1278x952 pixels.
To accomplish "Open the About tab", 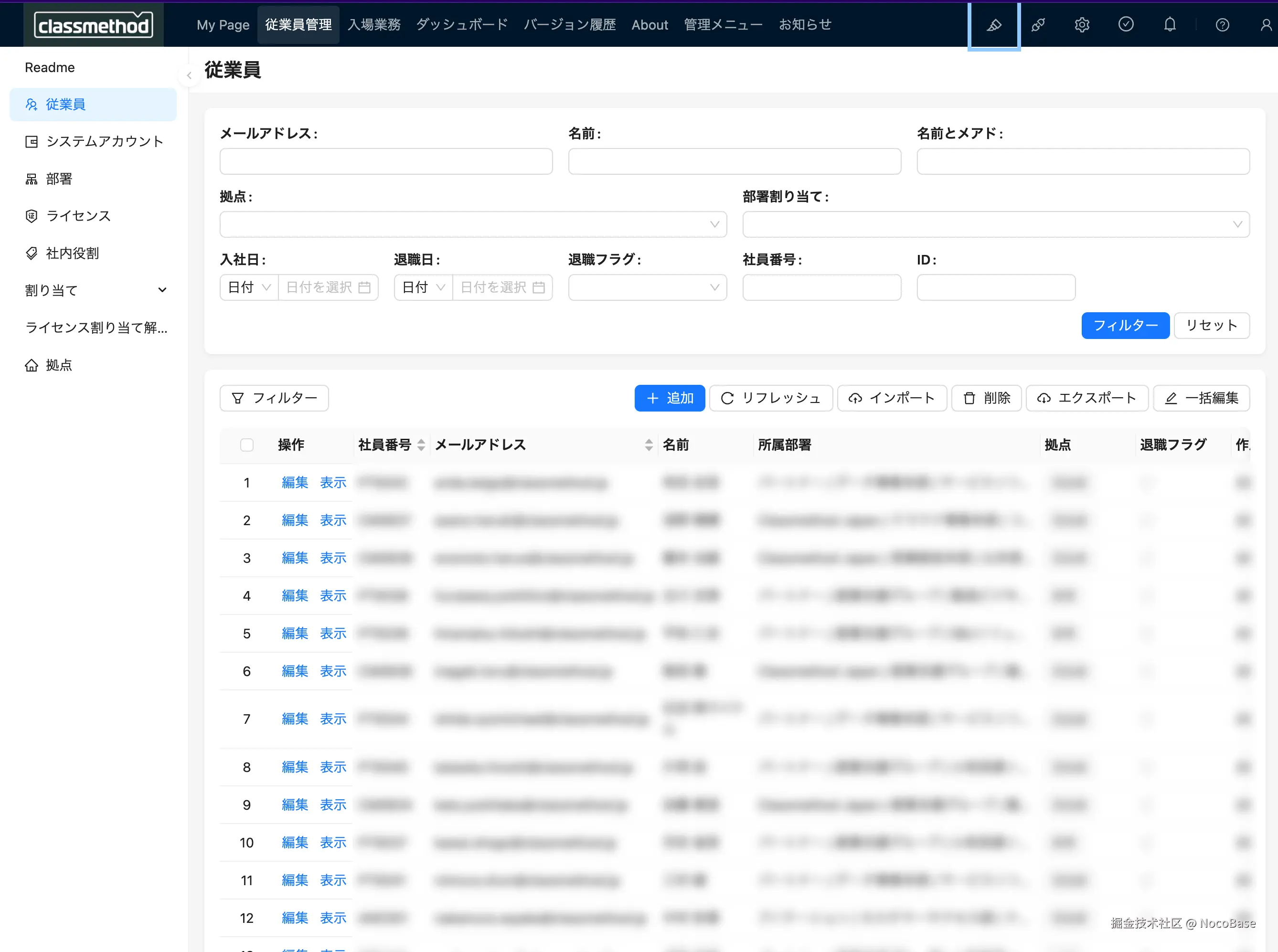I will coord(650,25).
